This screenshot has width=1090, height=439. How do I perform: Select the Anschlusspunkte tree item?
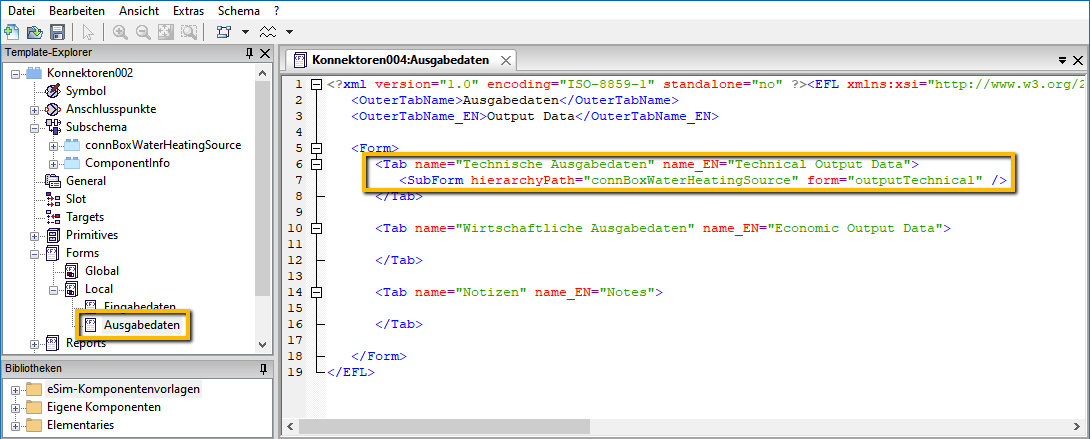tap(111, 109)
